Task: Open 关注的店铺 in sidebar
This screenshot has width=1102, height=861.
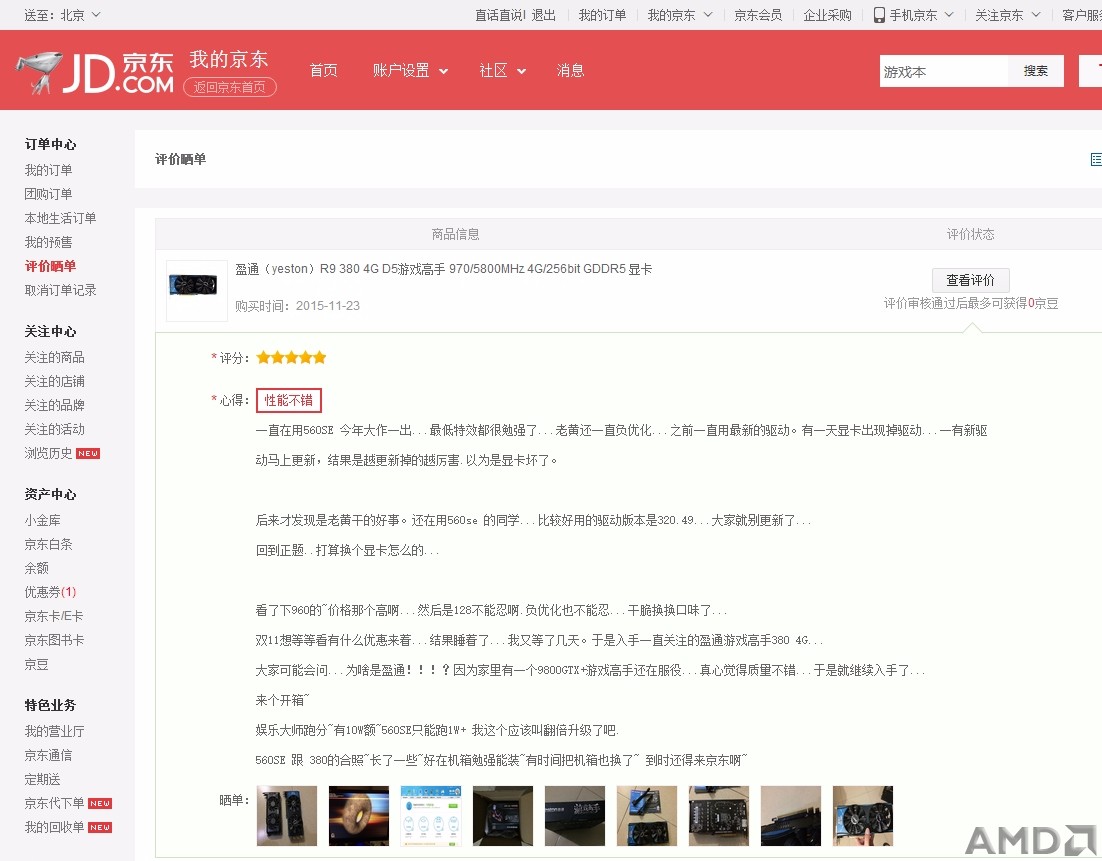Action: pos(54,381)
